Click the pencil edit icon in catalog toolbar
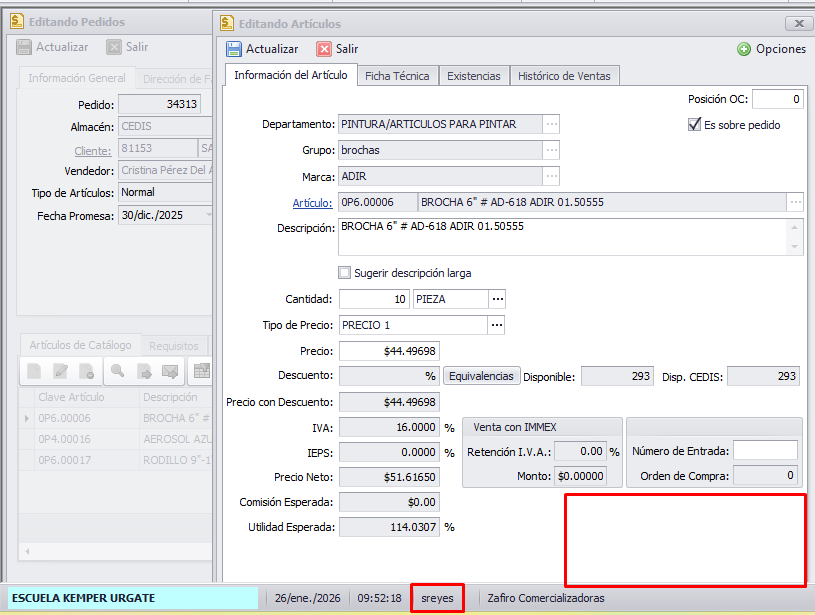Image resolution: width=815 pixels, height=615 pixels. [61, 371]
